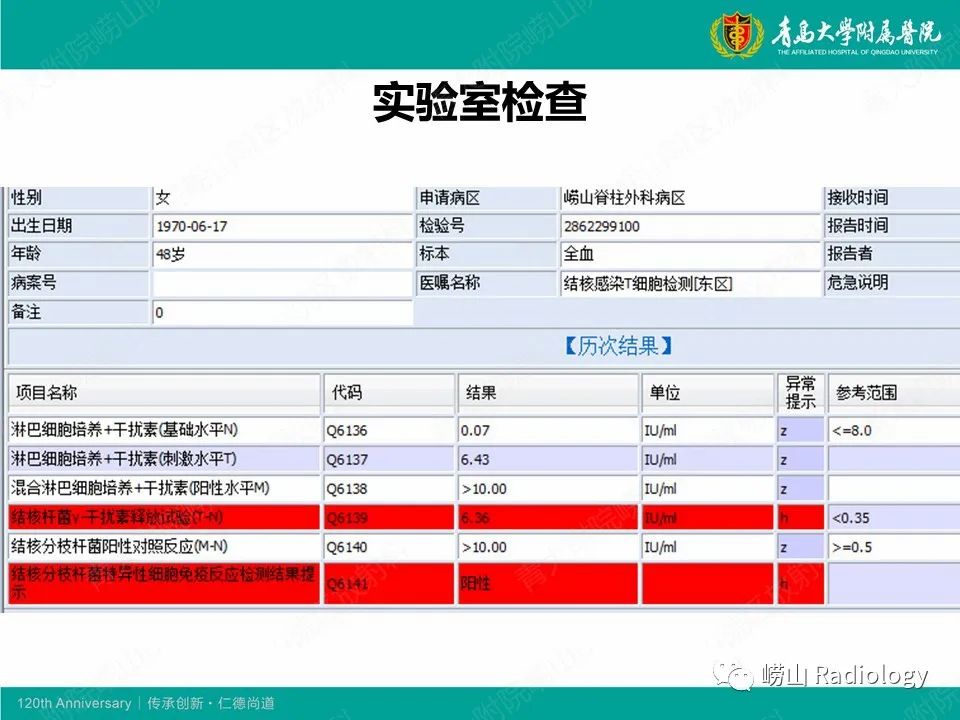The height and width of the screenshot is (720, 960).
Task: Click code cell Q6136
Action: tap(389, 430)
